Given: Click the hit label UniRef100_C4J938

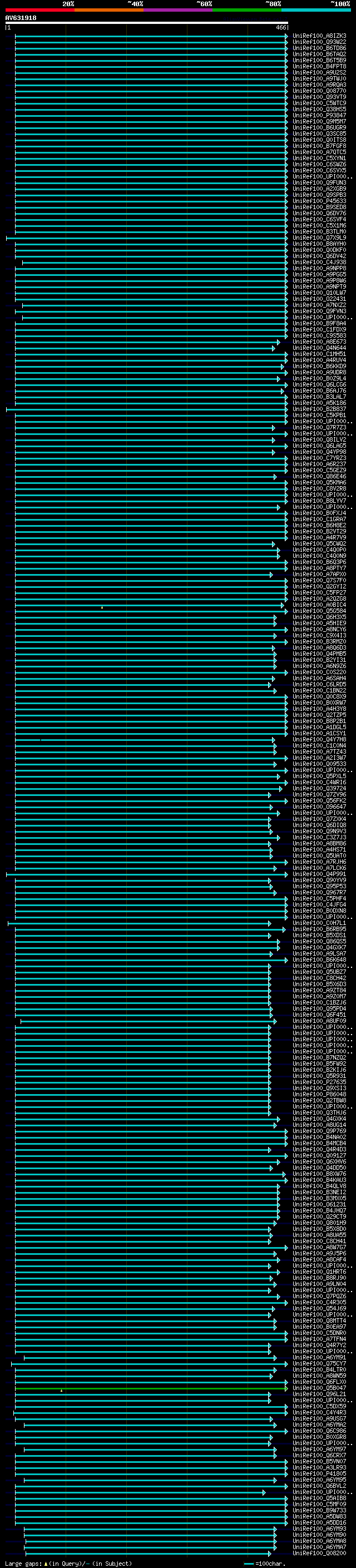Looking at the screenshot, I should point(319,263).
